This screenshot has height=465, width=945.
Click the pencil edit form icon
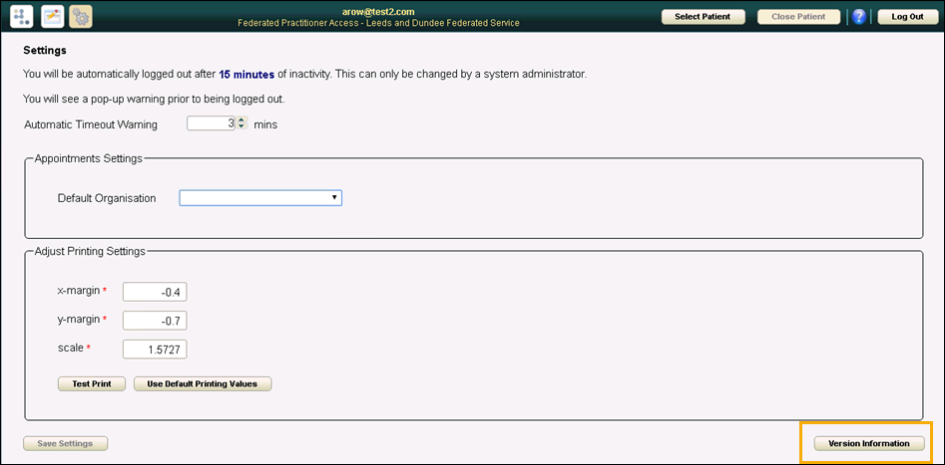pos(52,16)
